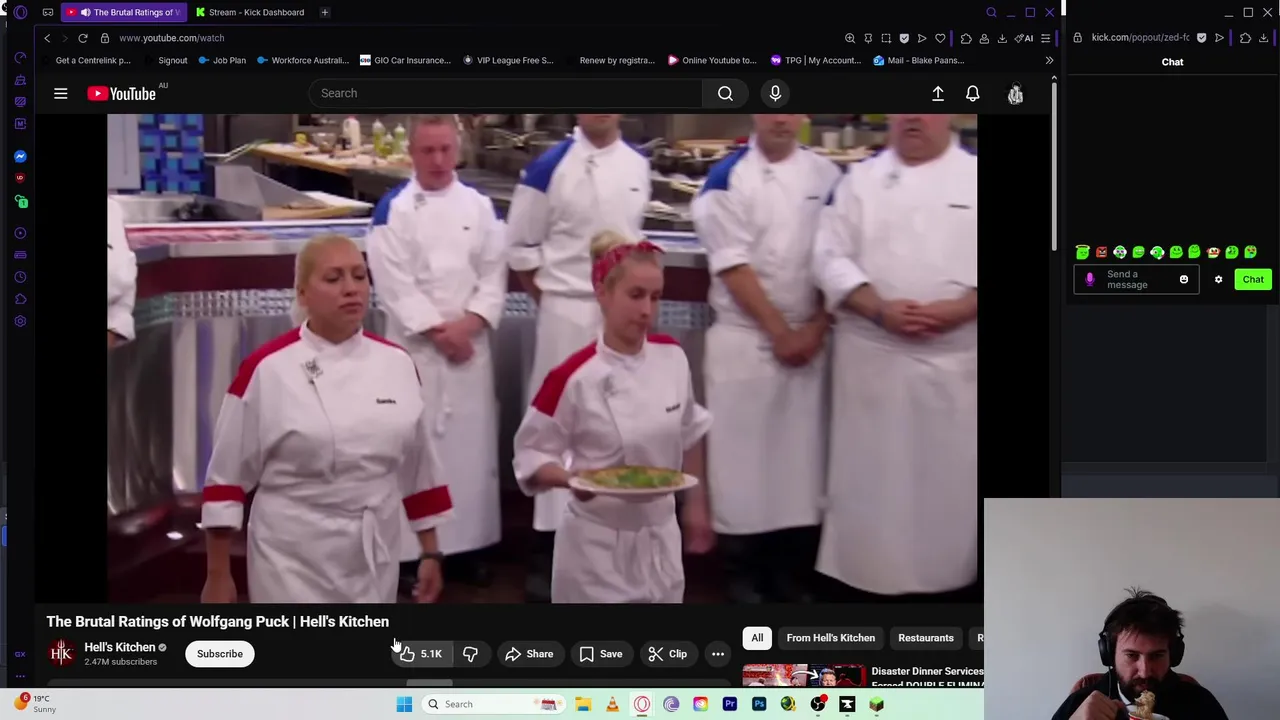
Task: Click the video title text
Action: coord(217,621)
